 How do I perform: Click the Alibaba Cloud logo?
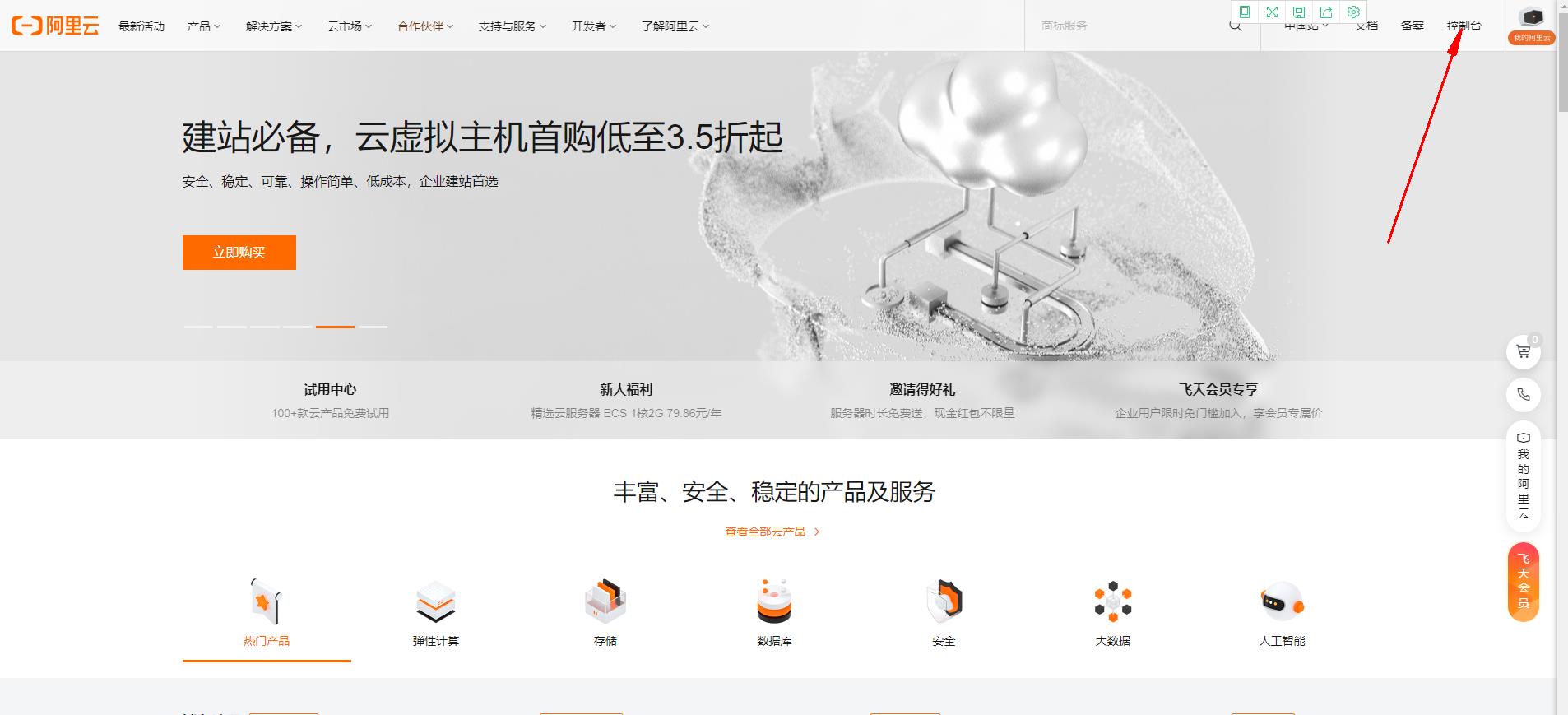point(55,26)
